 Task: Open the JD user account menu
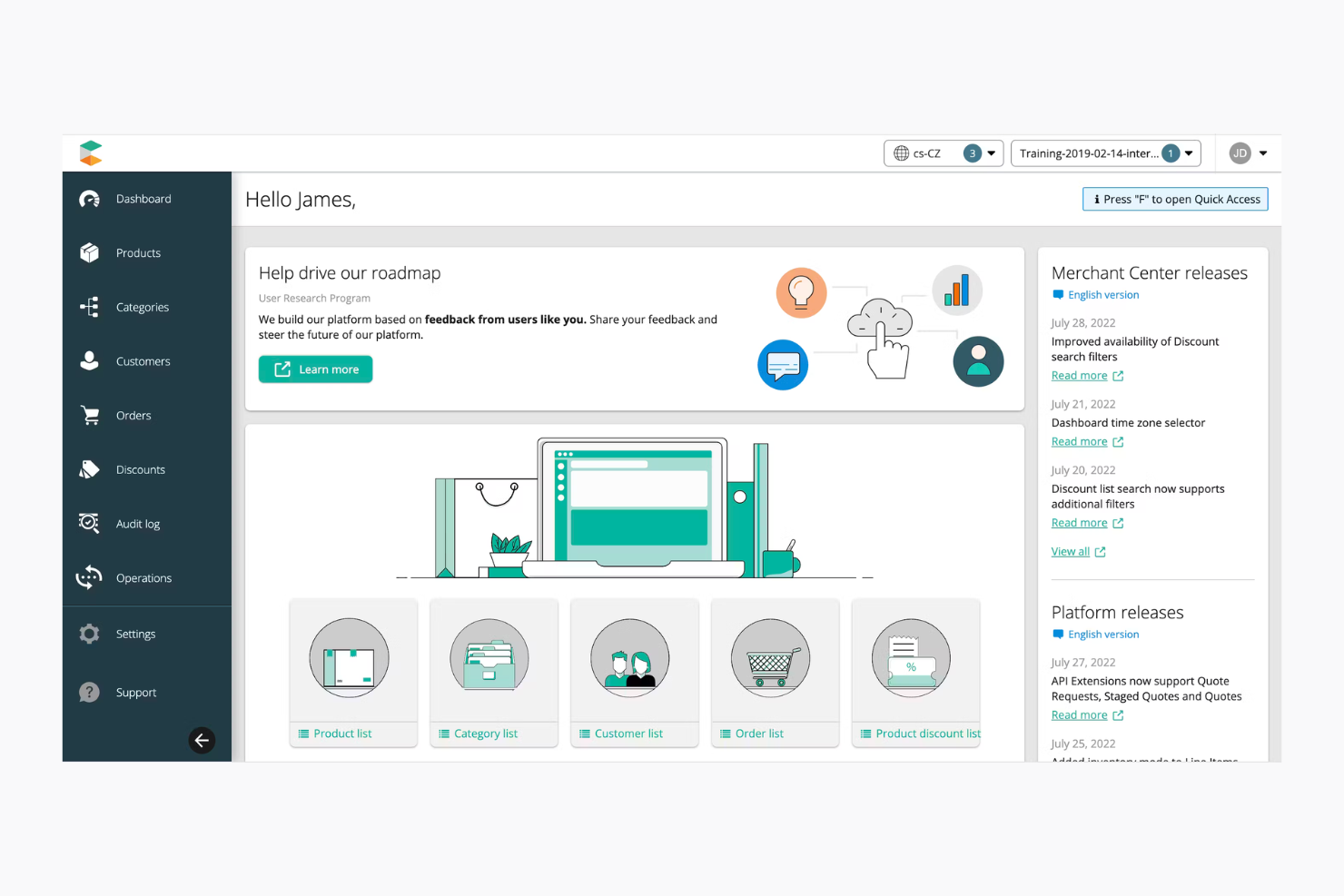1246,153
